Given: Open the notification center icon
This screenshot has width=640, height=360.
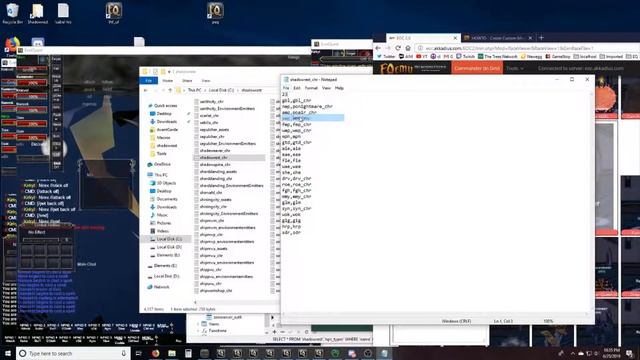Looking at the screenshot, I should (x=630, y=353).
